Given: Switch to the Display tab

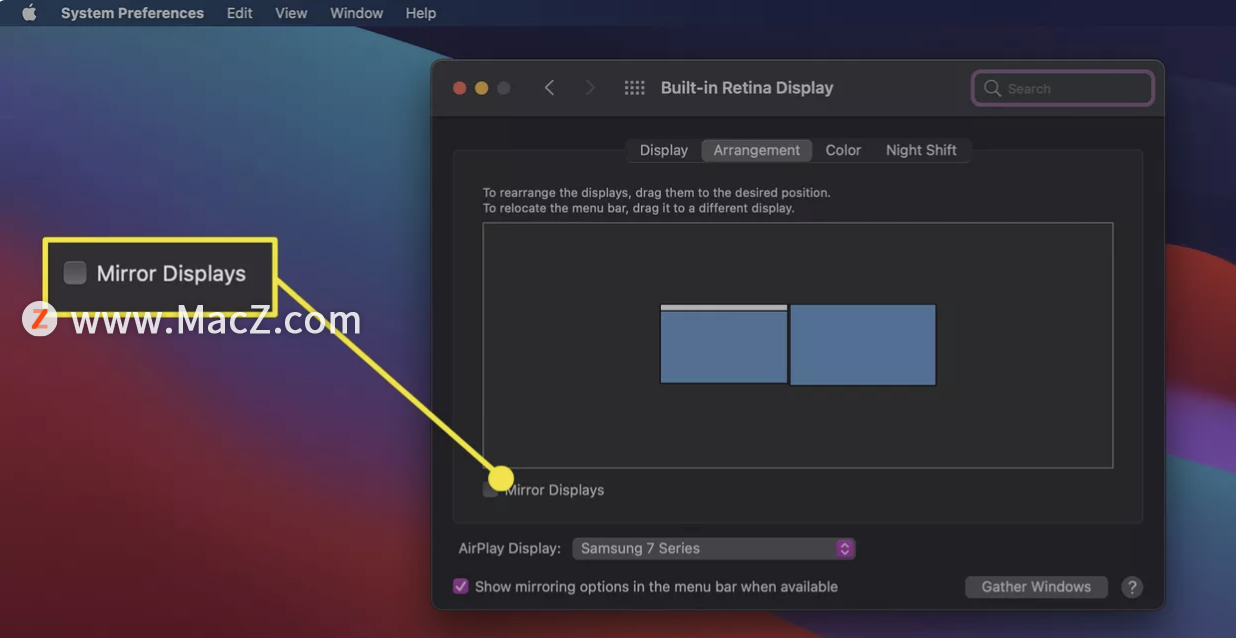Looking at the screenshot, I should click(x=664, y=150).
